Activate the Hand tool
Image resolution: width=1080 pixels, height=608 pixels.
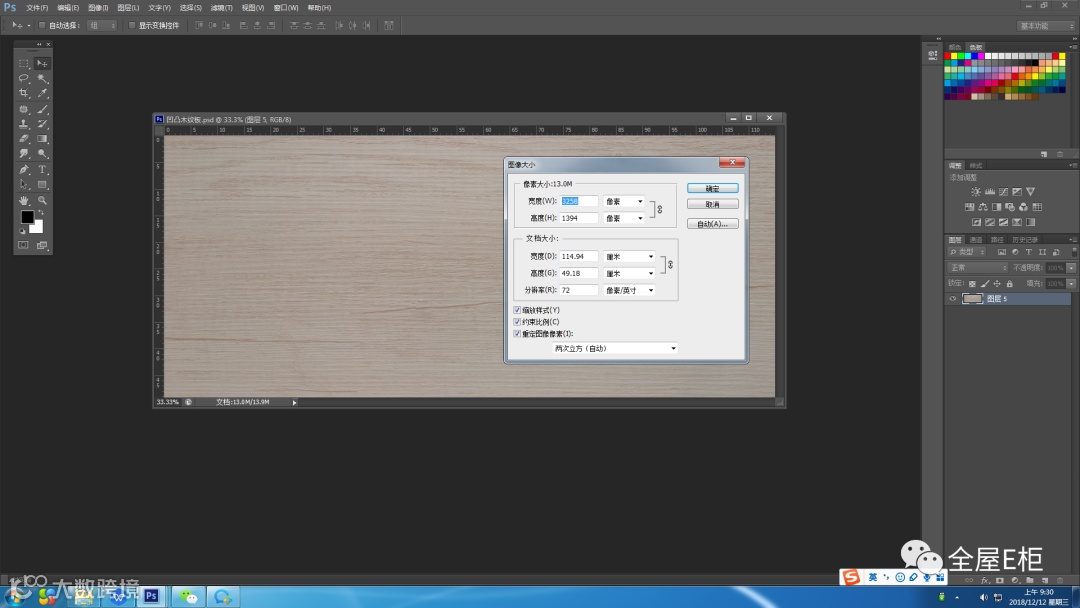[23, 201]
